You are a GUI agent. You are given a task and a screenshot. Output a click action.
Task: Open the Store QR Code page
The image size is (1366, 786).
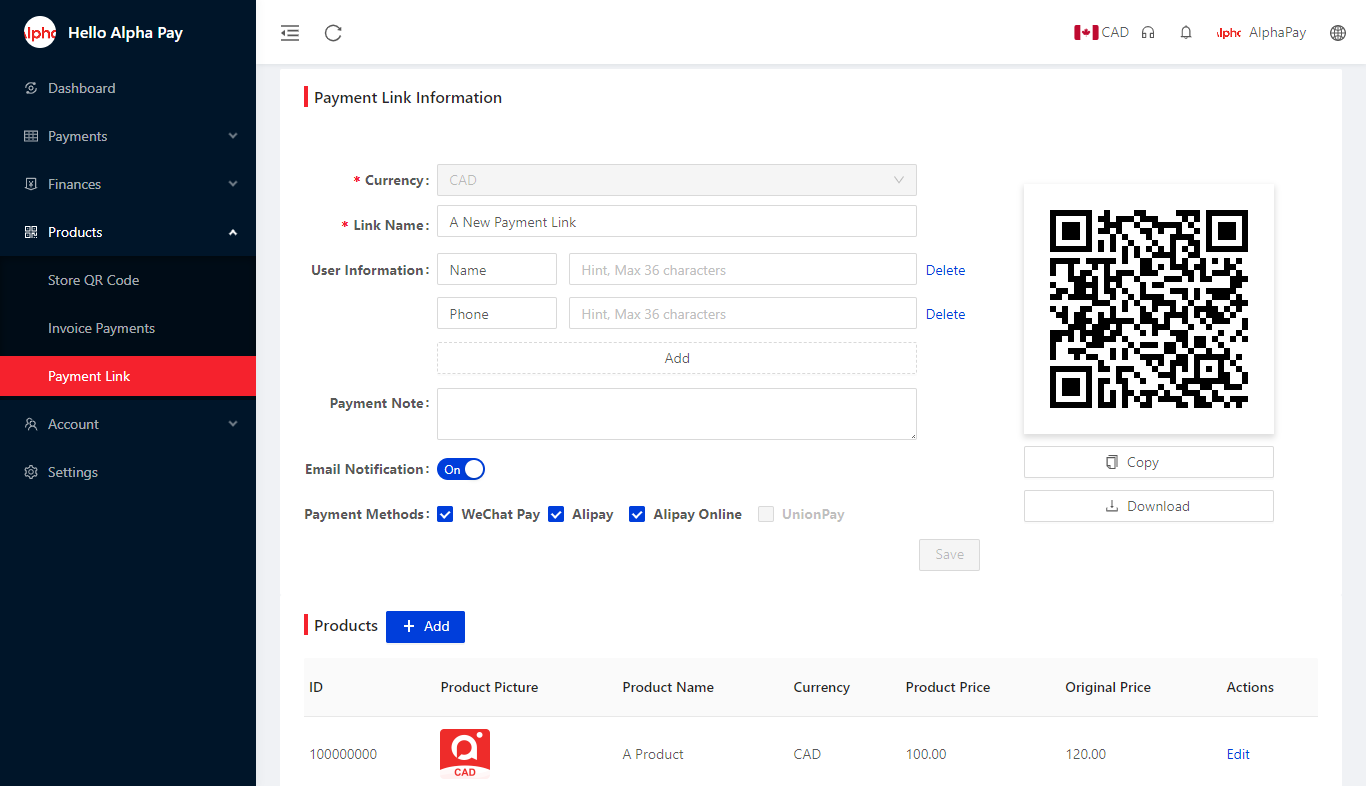[x=128, y=280]
